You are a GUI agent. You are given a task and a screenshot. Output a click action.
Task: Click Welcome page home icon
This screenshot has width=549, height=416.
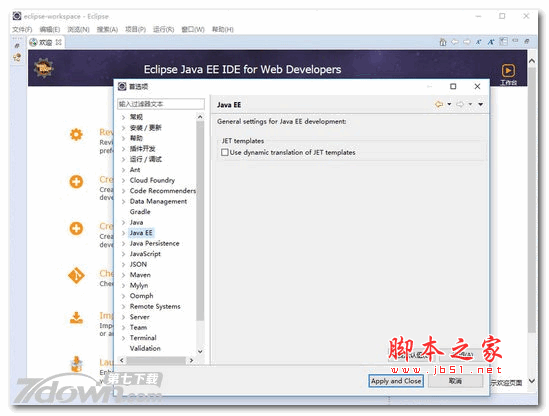pyautogui.click(x=443, y=42)
